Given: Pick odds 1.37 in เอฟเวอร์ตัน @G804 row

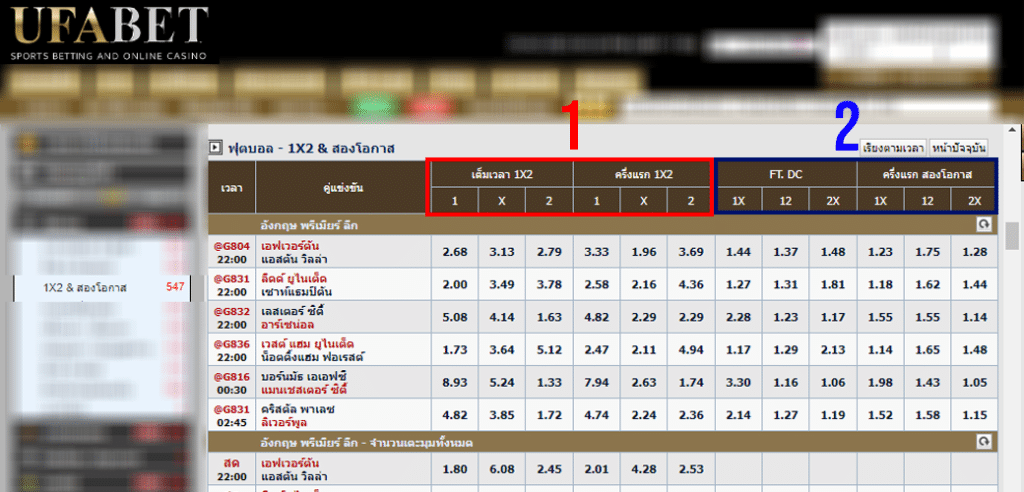Looking at the screenshot, I should [x=785, y=252].
